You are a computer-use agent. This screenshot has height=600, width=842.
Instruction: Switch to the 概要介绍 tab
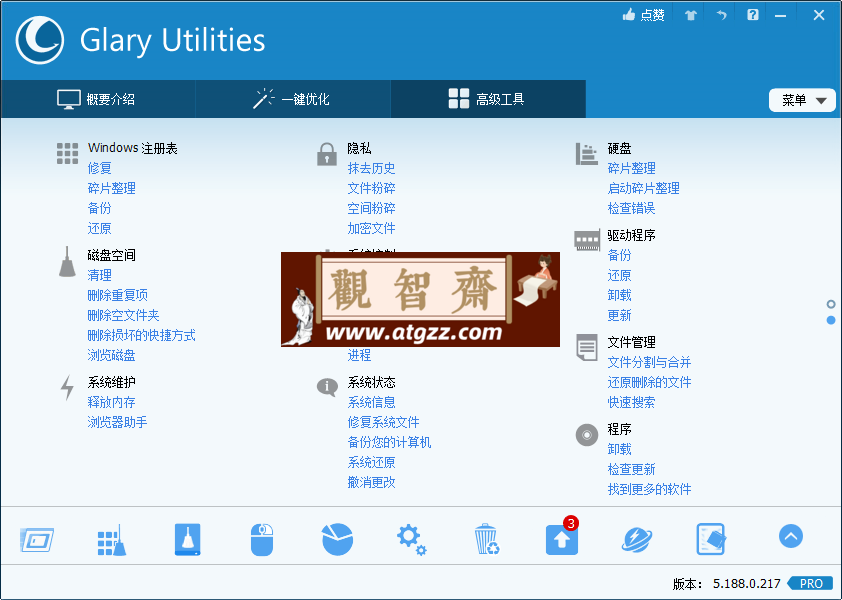coord(98,99)
